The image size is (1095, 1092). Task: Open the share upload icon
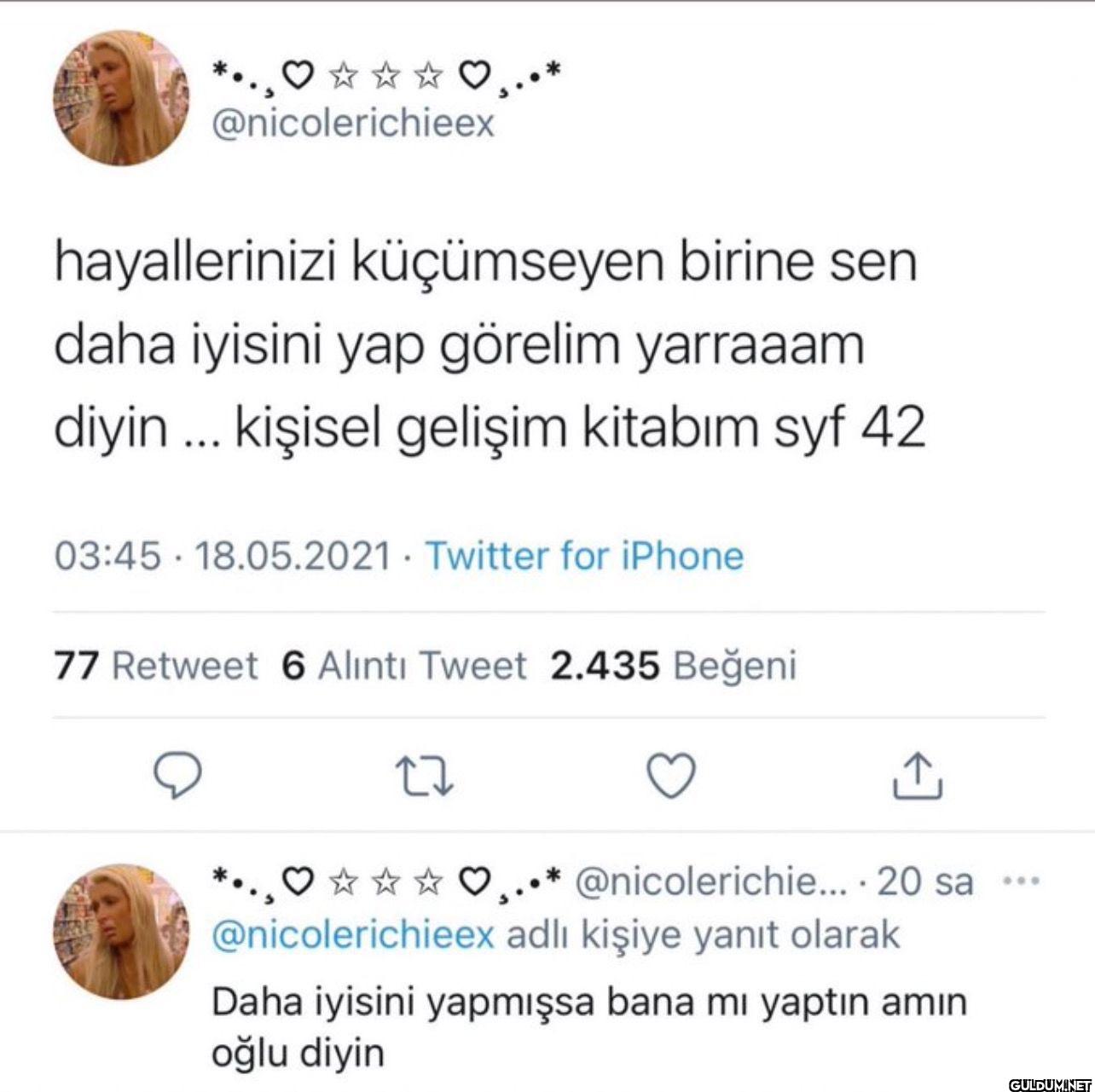pos(918,775)
